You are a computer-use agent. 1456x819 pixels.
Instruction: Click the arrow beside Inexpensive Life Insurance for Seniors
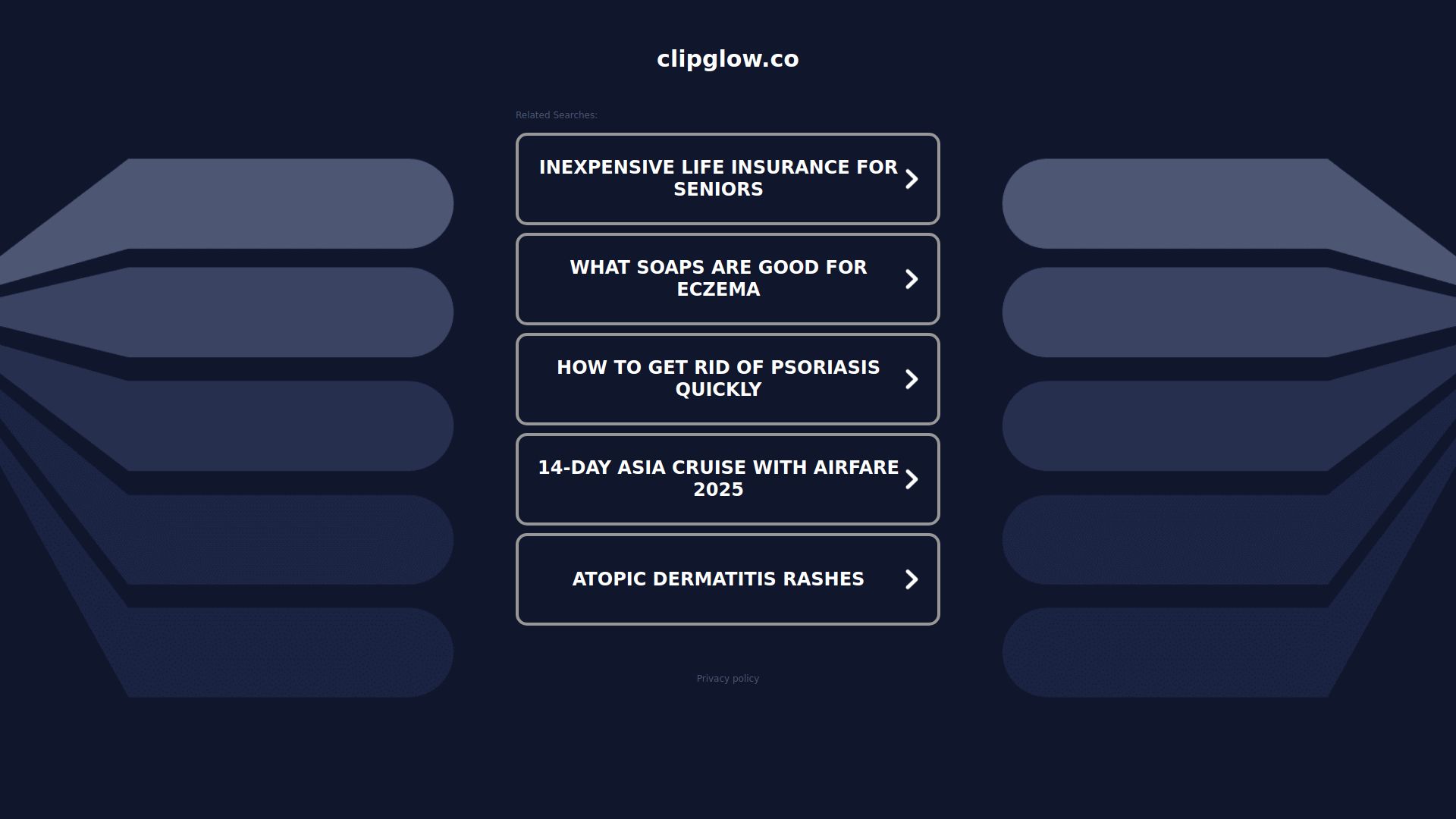912,179
